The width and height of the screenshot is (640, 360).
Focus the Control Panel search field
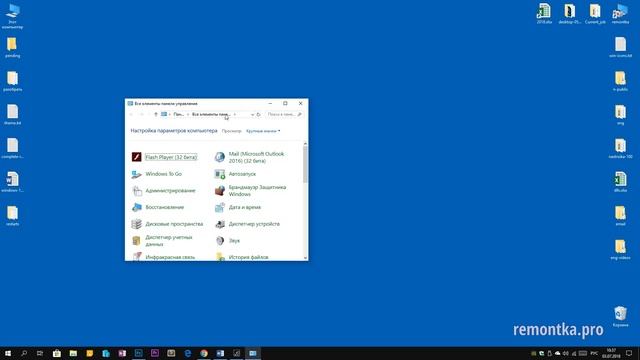(284, 115)
